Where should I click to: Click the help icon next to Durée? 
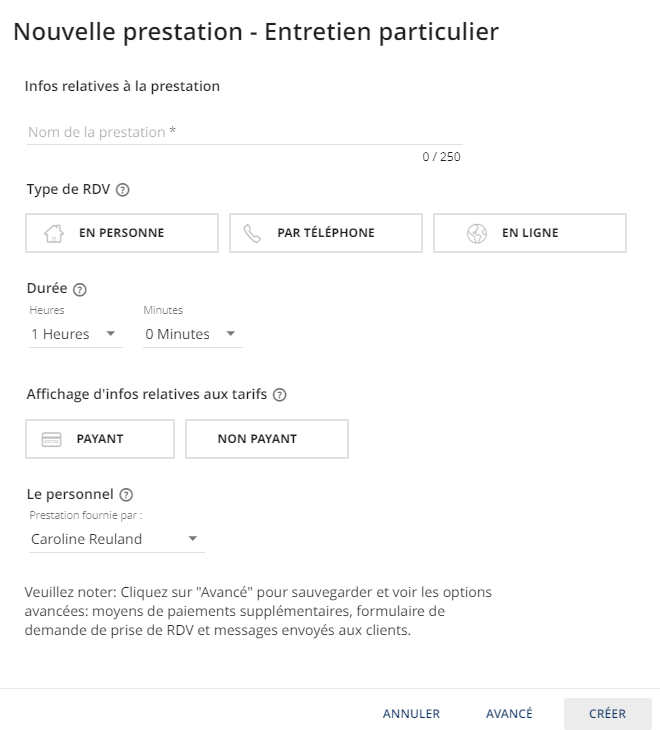coord(80,290)
